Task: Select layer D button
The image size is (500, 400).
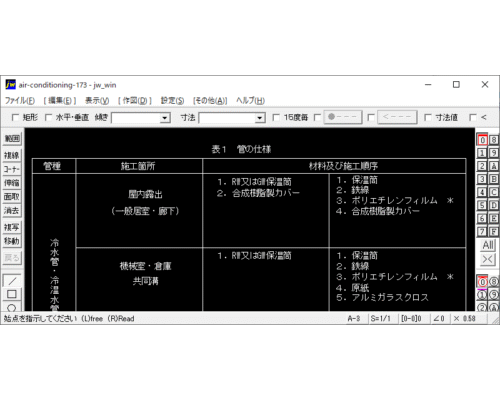Action: [494, 205]
